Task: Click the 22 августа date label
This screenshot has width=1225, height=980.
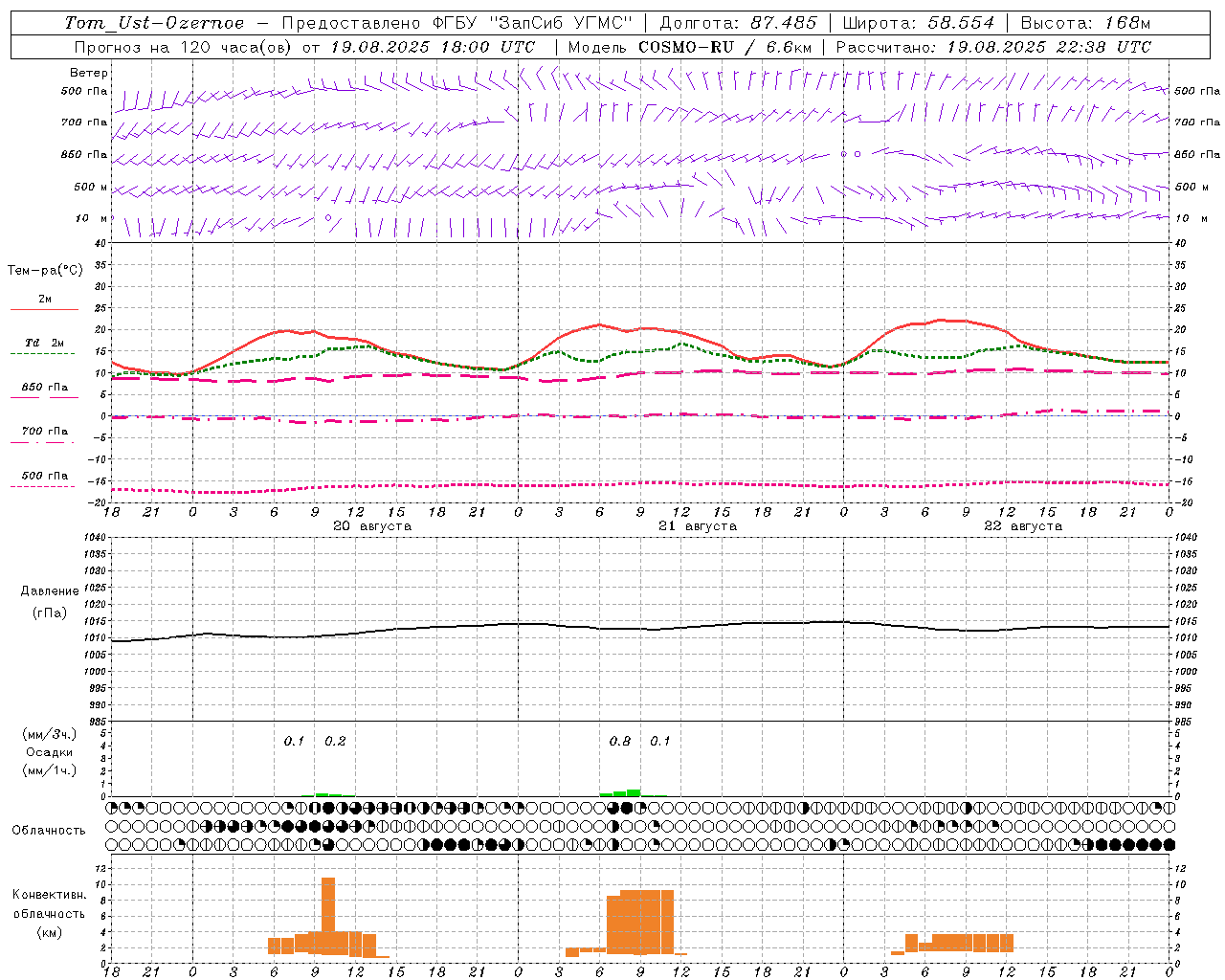Action: pyautogui.click(x=1023, y=526)
